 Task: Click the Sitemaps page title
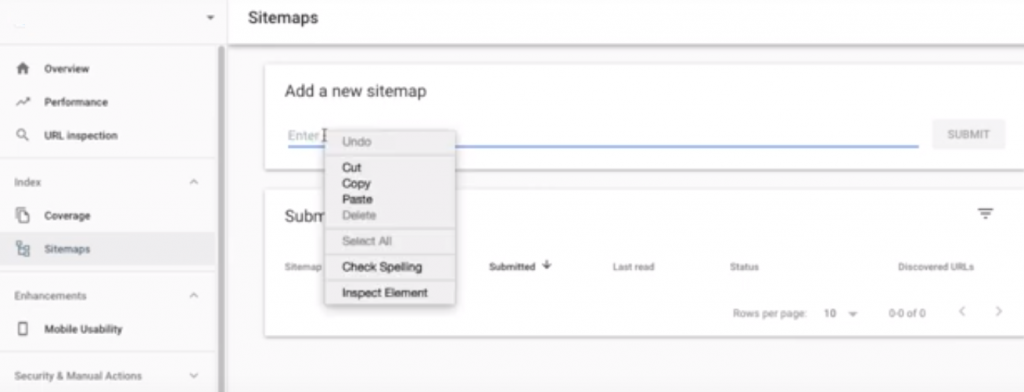coord(283,18)
